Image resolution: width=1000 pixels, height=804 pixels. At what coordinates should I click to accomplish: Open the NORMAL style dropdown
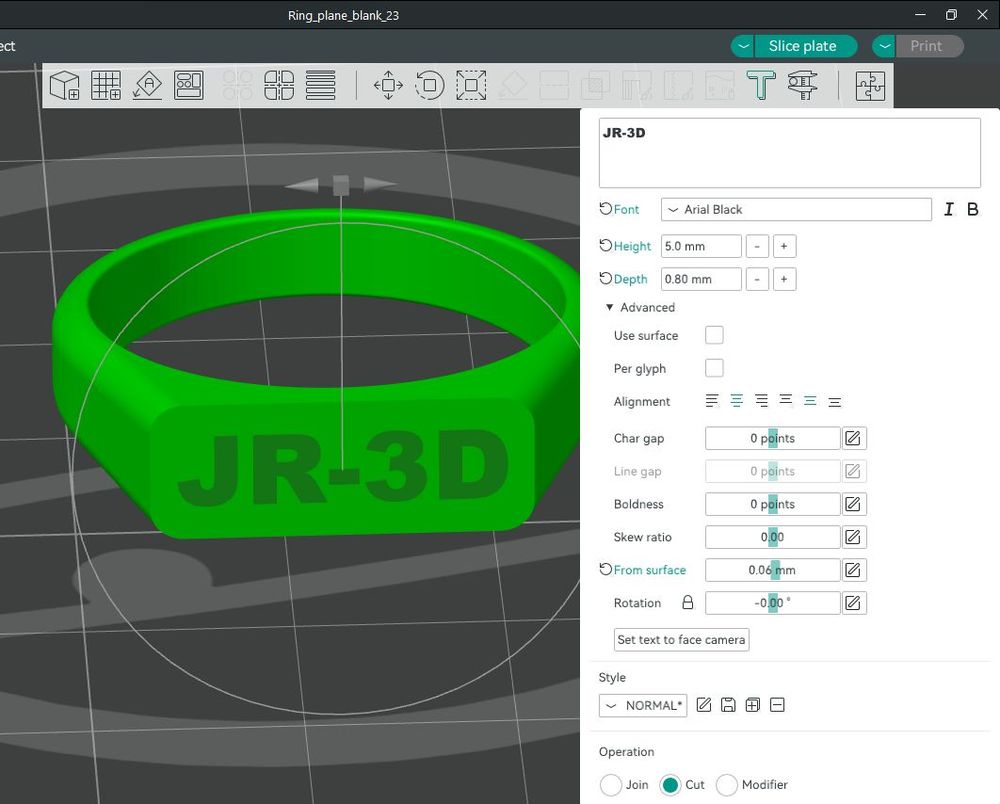pos(643,705)
